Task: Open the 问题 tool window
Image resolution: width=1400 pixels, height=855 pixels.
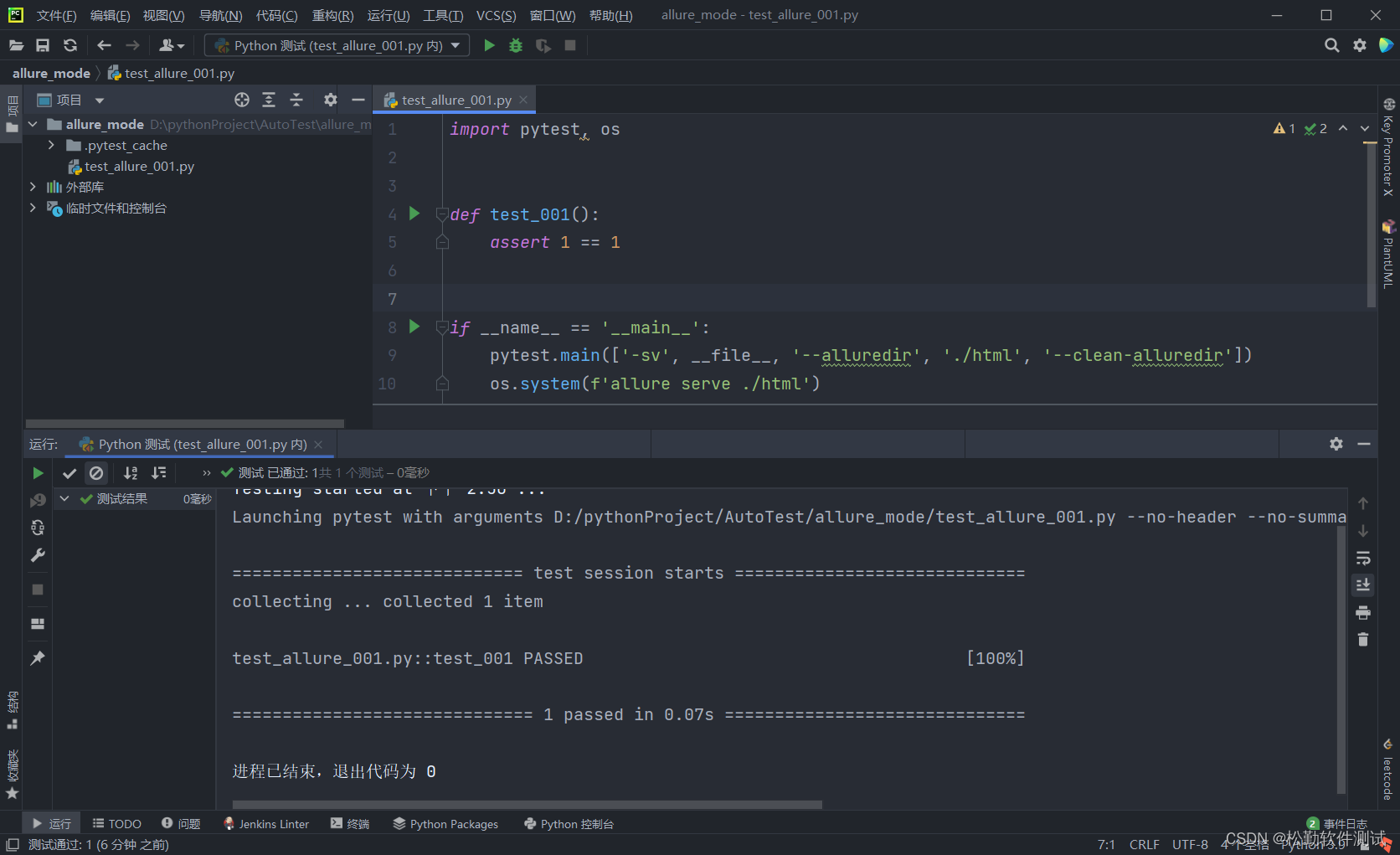Action: click(x=181, y=824)
